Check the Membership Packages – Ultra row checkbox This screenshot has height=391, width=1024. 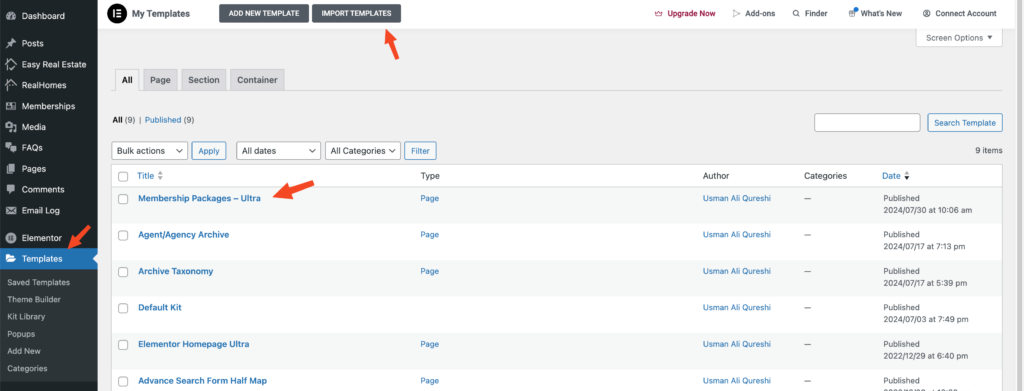[123, 199]
